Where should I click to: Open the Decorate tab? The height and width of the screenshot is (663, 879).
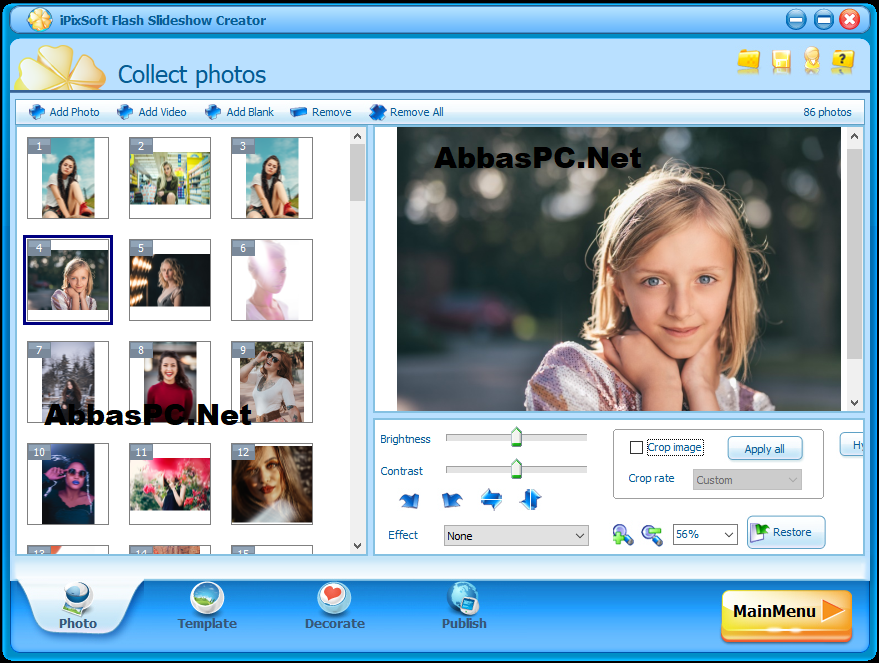pos(335,606)
